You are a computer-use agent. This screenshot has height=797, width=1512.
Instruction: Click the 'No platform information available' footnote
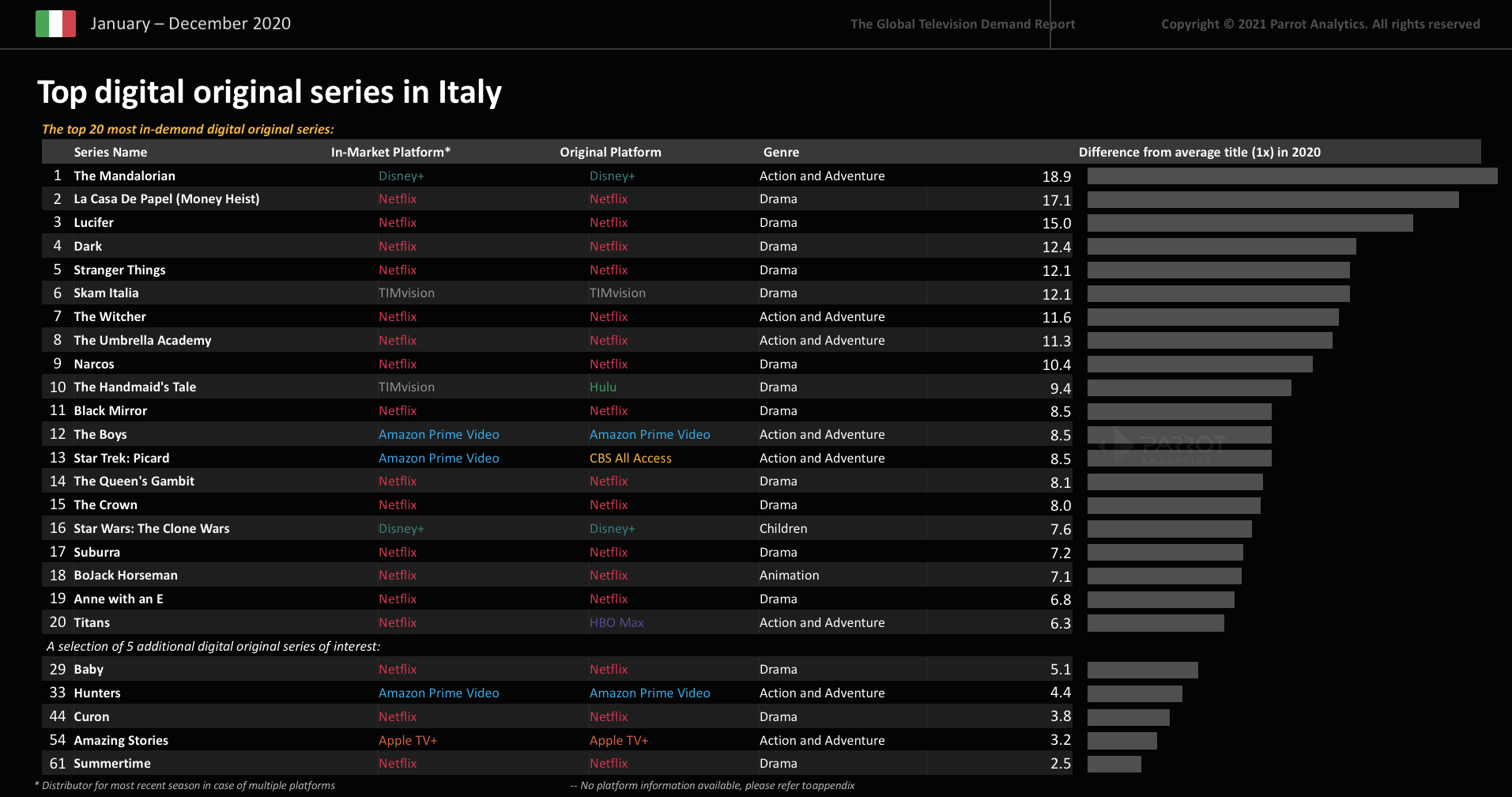tap(713, 785)
